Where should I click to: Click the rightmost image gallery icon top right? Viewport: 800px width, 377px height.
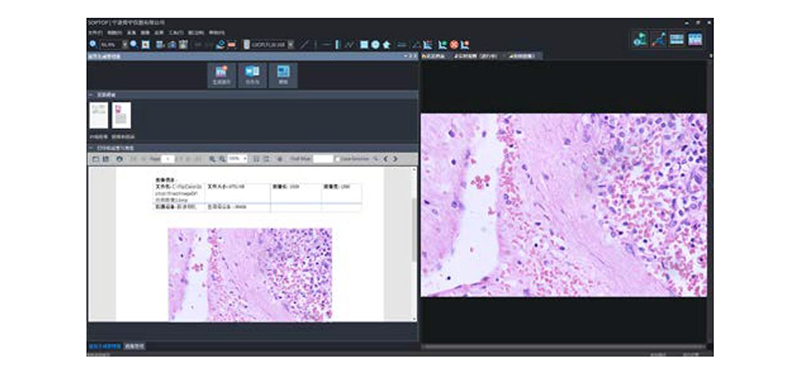tap(695, 39)
